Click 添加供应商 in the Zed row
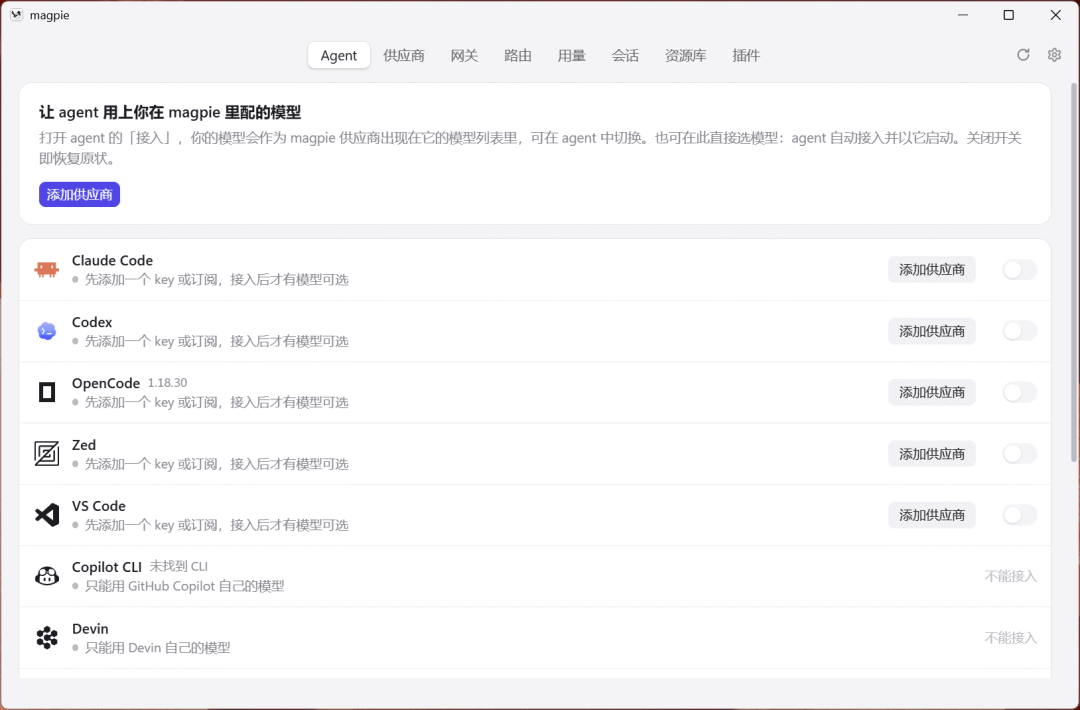This screenshot has width=1080, height=710. [x=932, y=454]
